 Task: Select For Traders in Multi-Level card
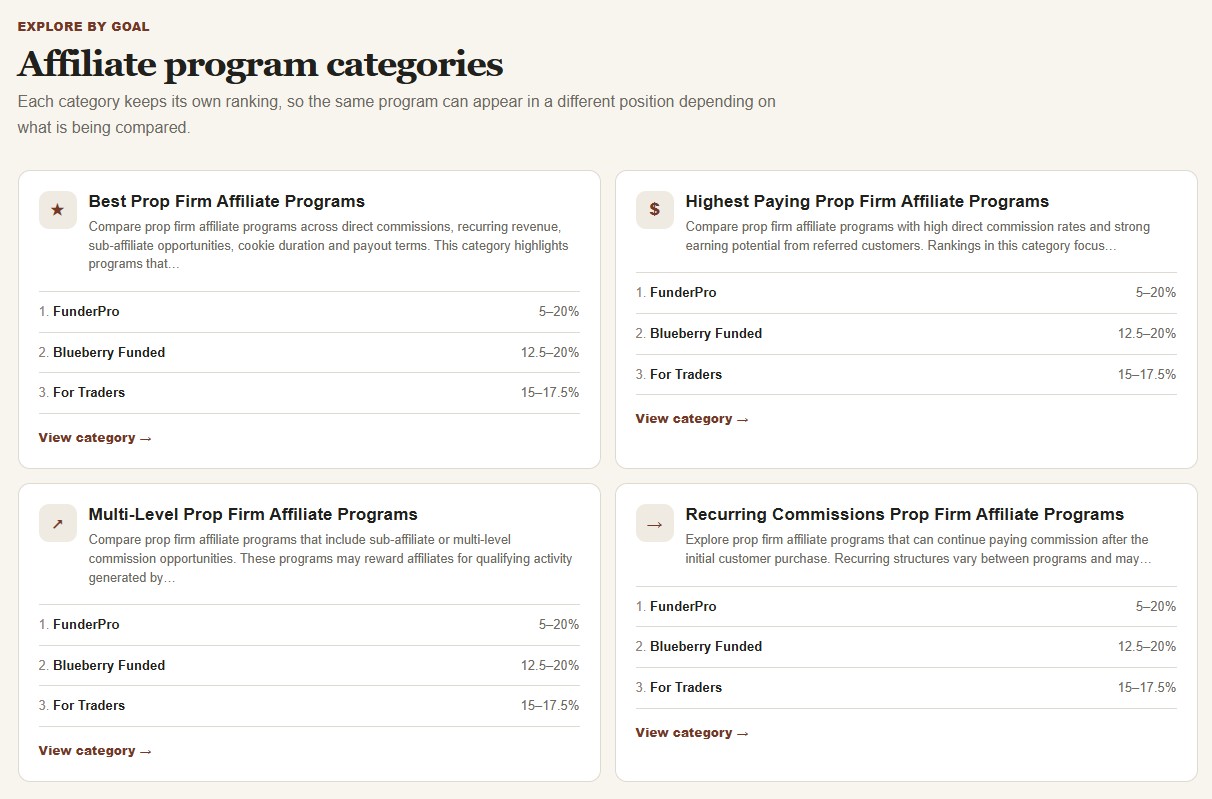89,706
